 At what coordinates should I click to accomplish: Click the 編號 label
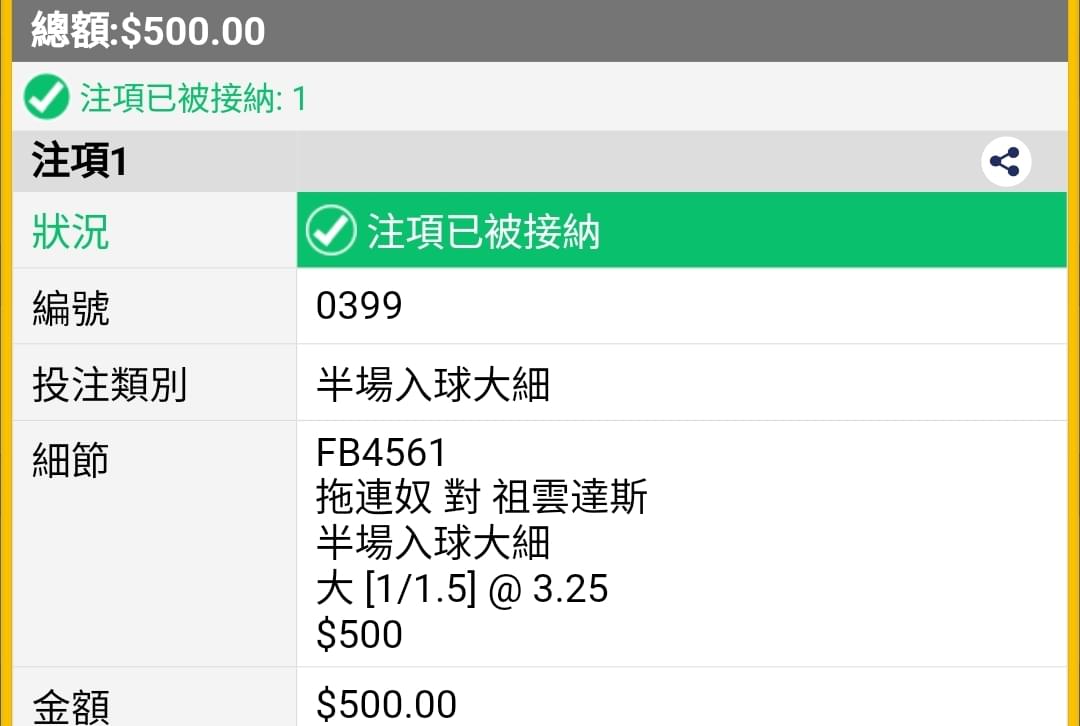coord(71,307)
